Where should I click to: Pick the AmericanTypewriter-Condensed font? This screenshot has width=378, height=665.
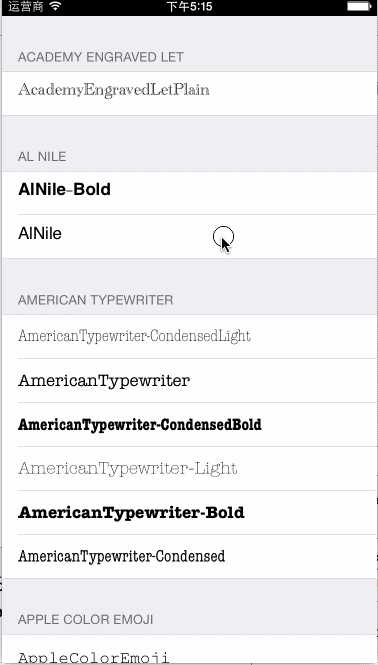[189, 557]
